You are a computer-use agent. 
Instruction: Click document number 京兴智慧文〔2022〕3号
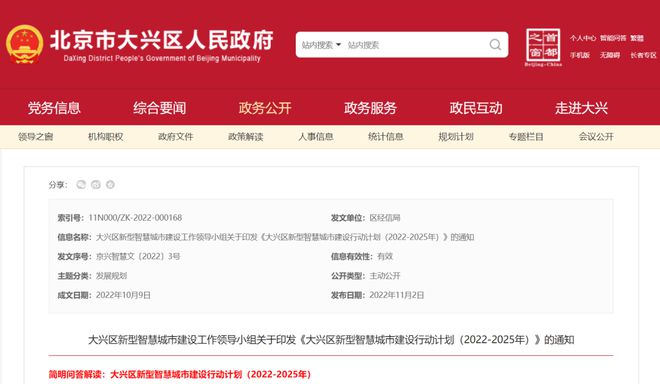point(138,256)
